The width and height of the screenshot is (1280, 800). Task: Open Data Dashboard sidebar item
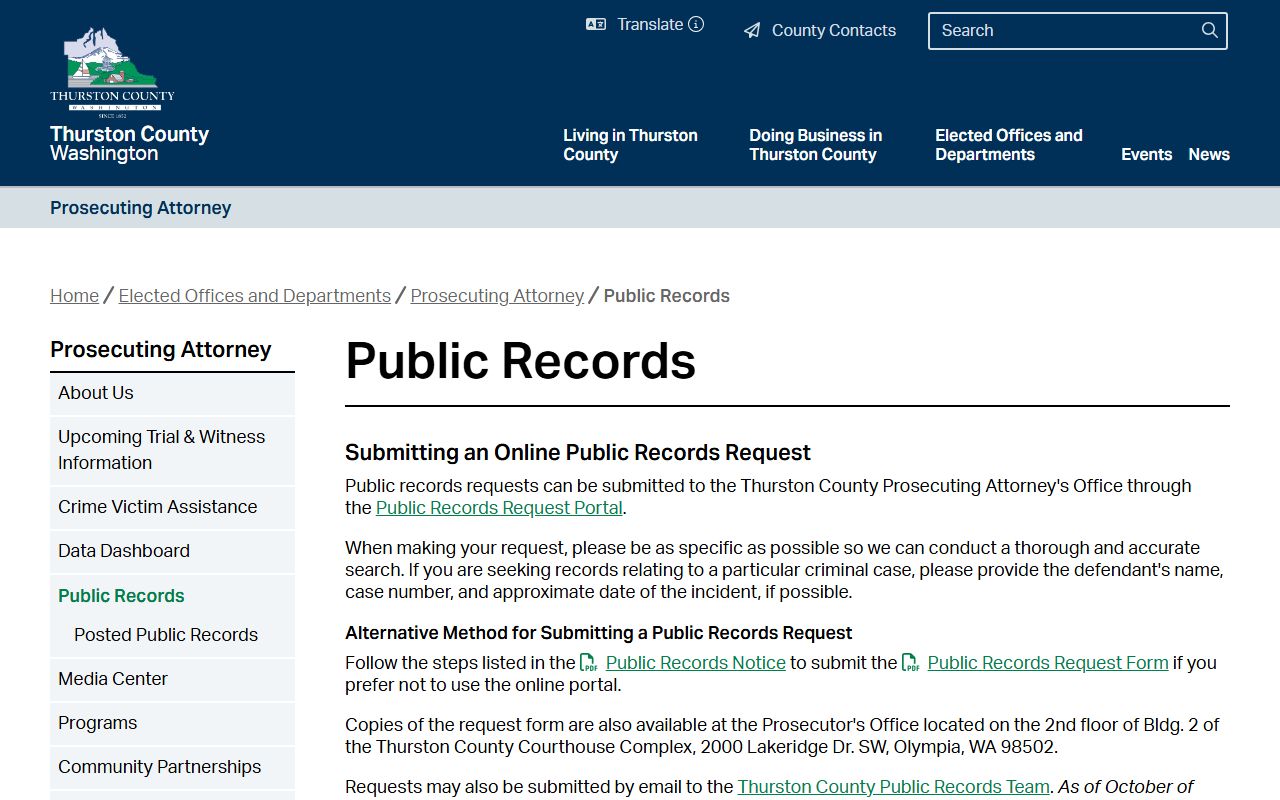(x=172, y=551)
